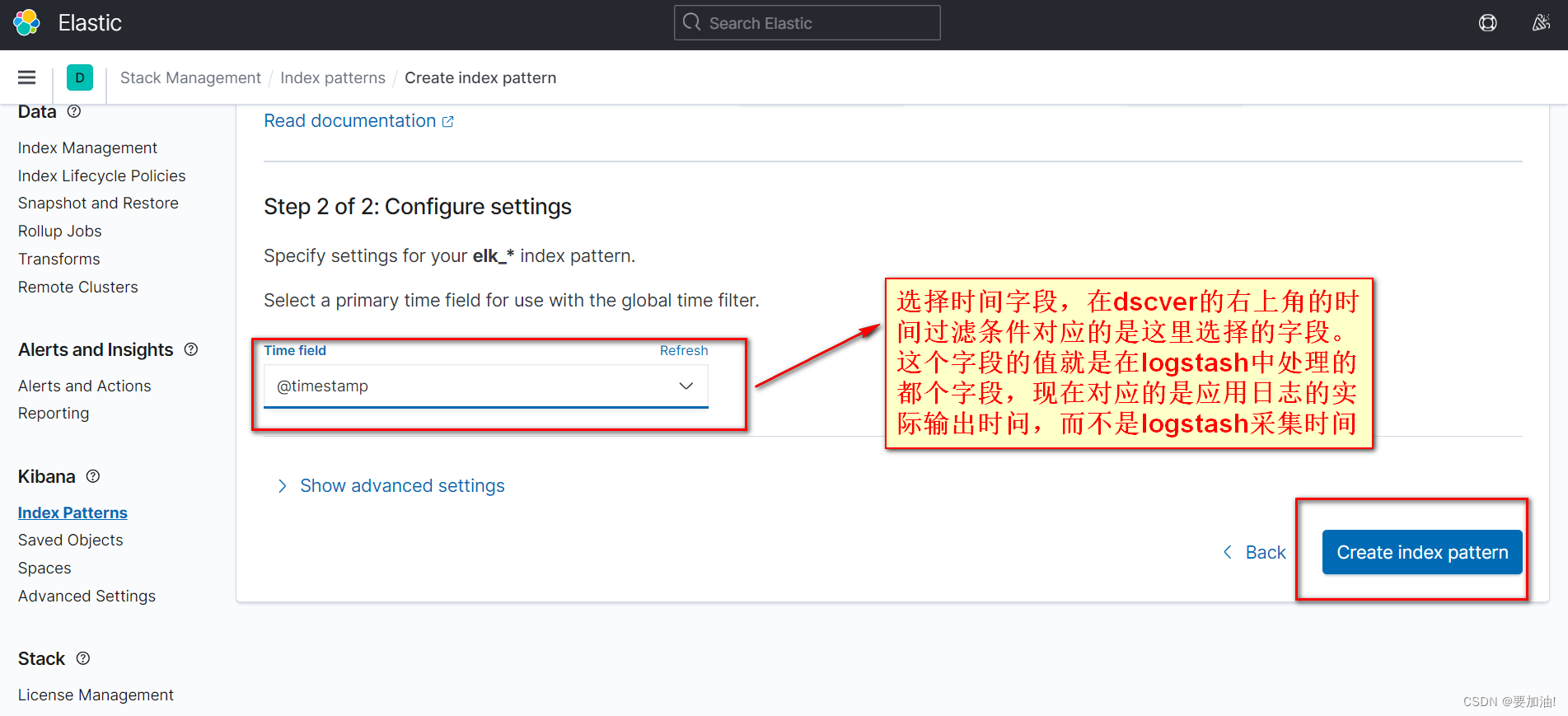
Task: Click Refresh link above time field
Action: 684,350
